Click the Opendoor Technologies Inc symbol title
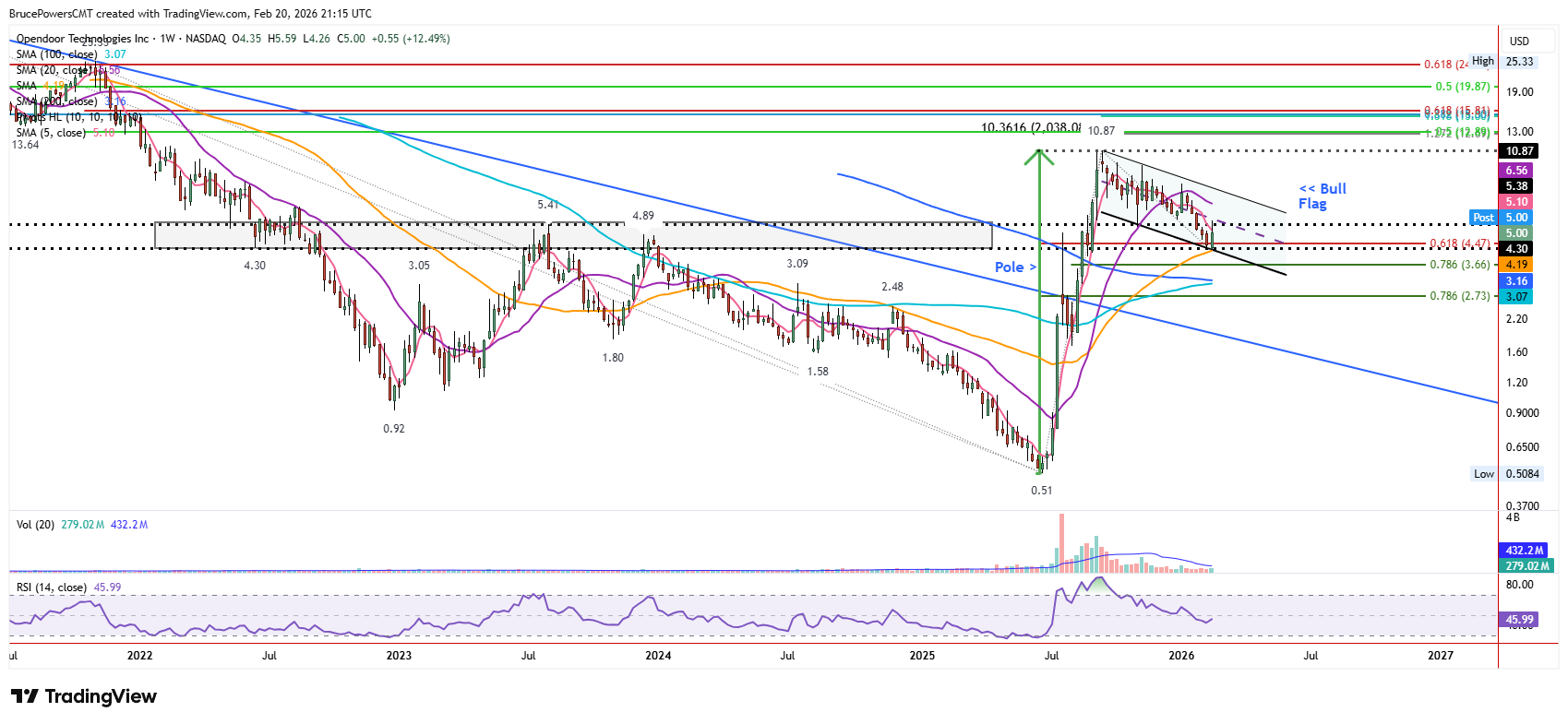Screen dimensions: 1568x724 82,39
